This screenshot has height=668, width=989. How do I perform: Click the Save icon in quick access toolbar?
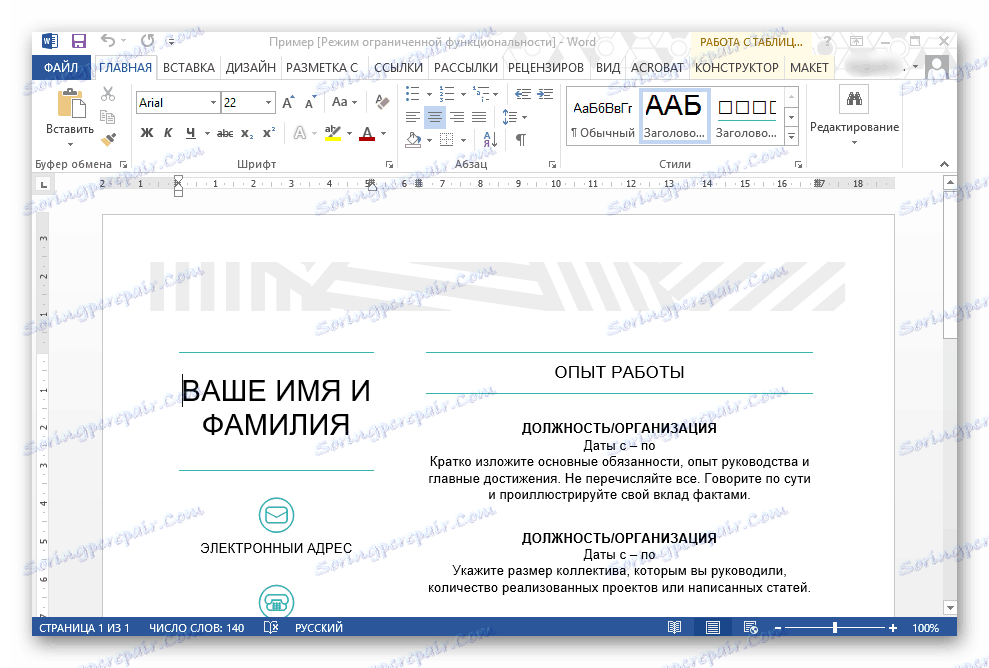(79, 42)
